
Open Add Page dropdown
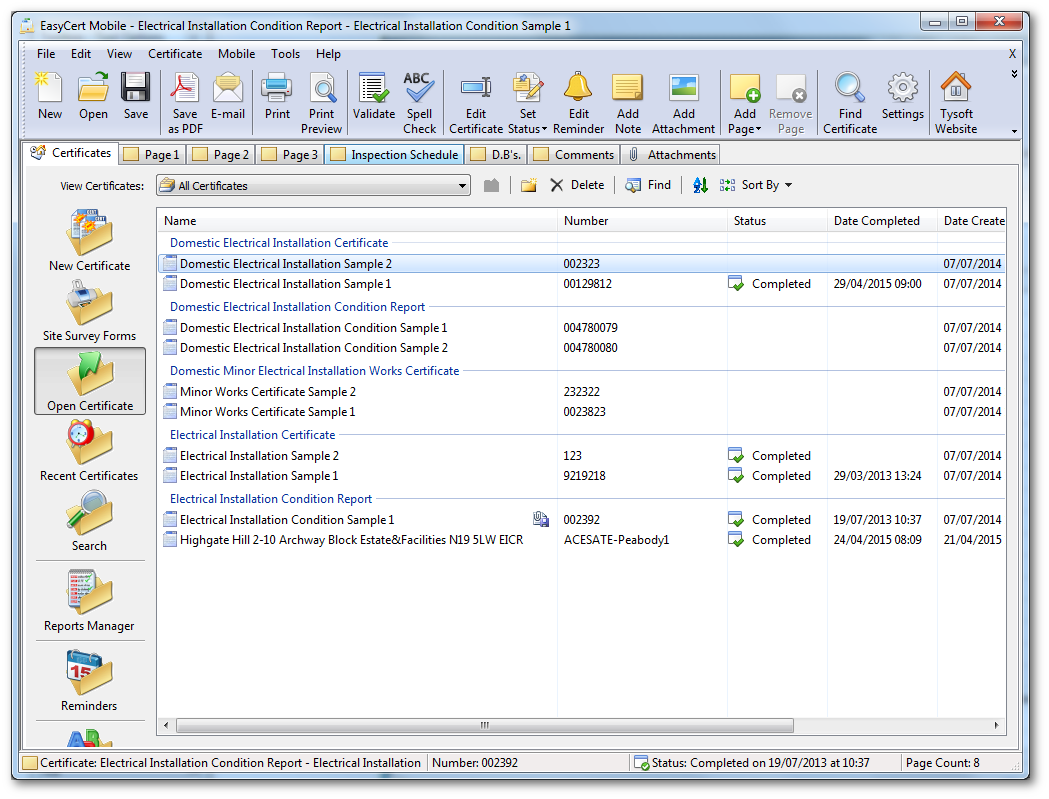745,103
